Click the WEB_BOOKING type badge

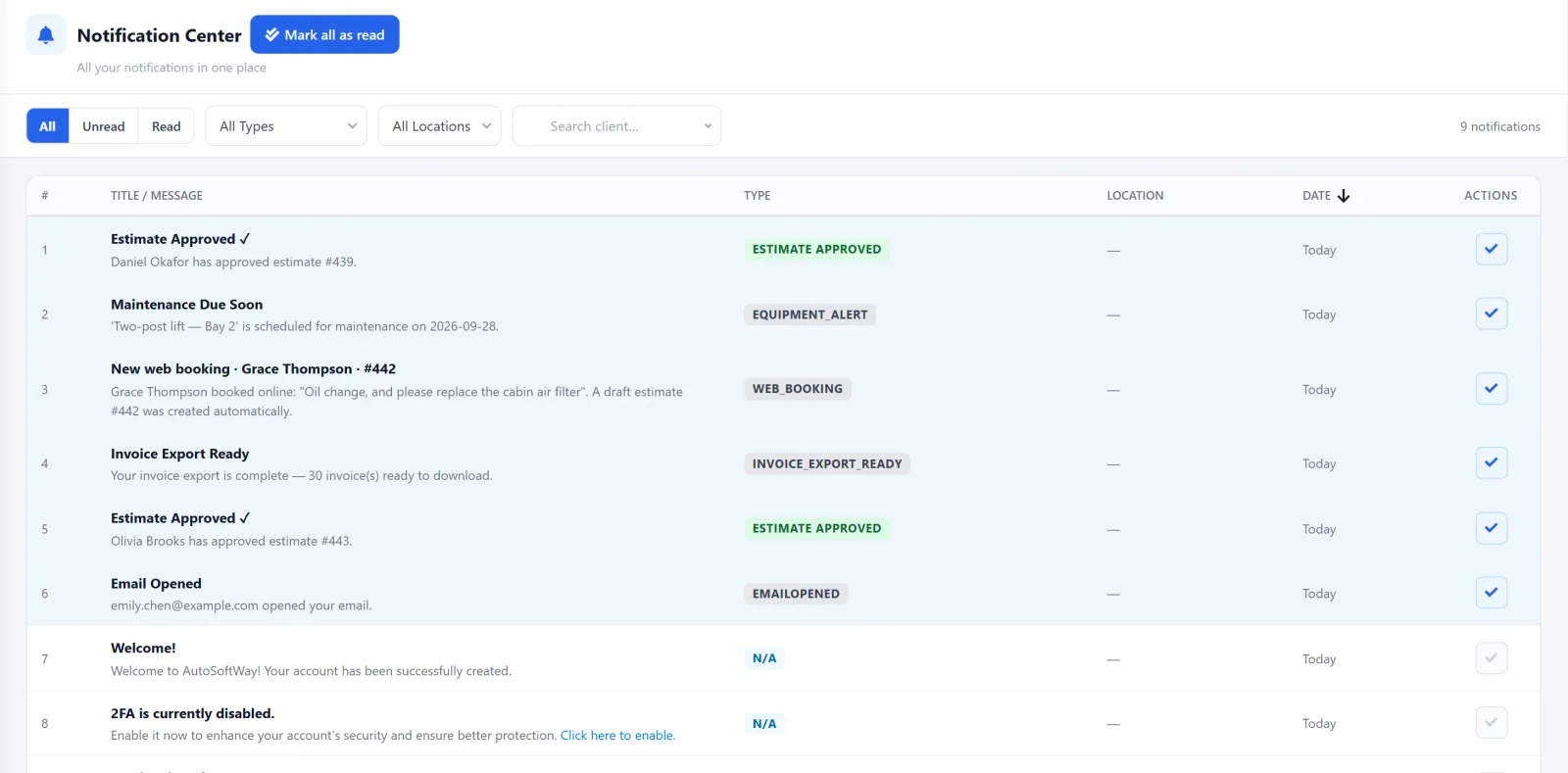pos(797,389)
